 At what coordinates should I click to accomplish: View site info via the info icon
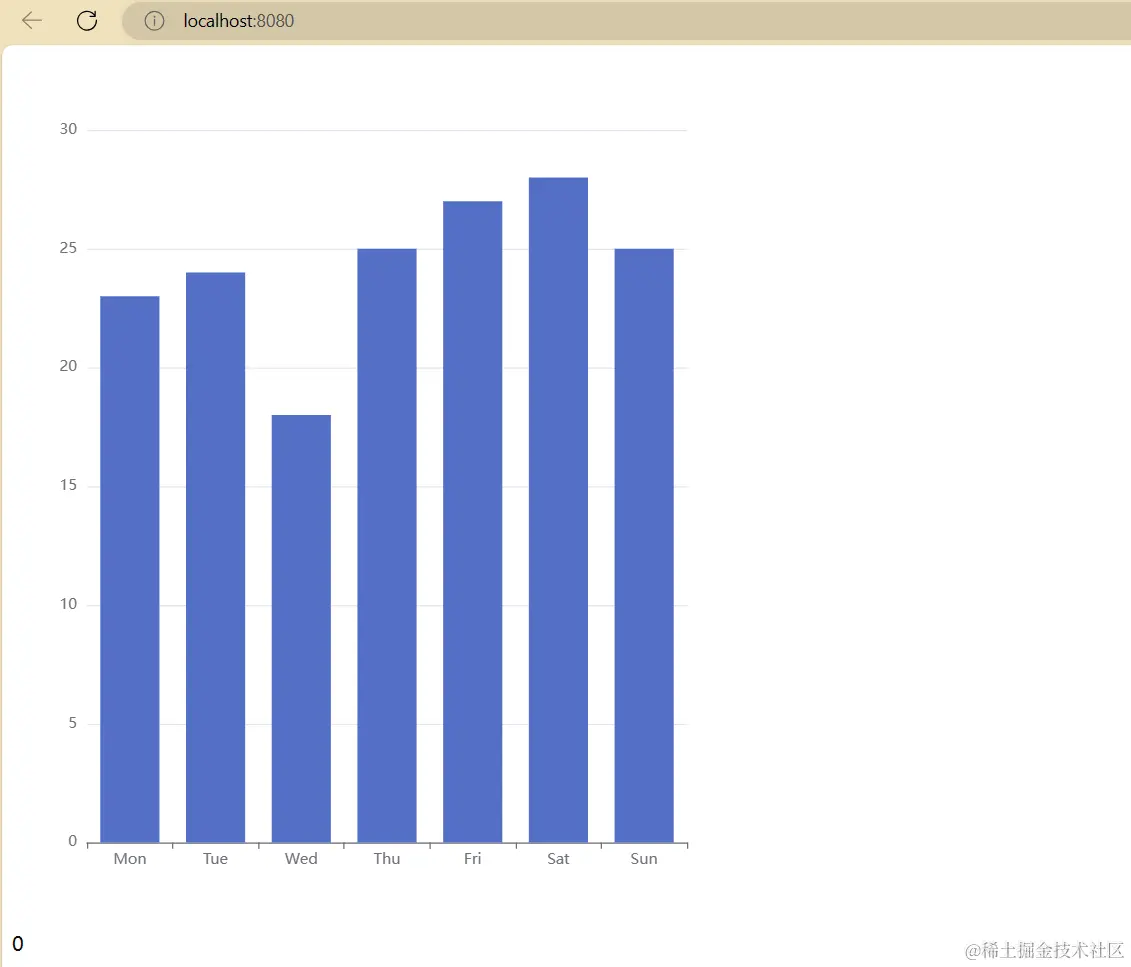point(154,21)
